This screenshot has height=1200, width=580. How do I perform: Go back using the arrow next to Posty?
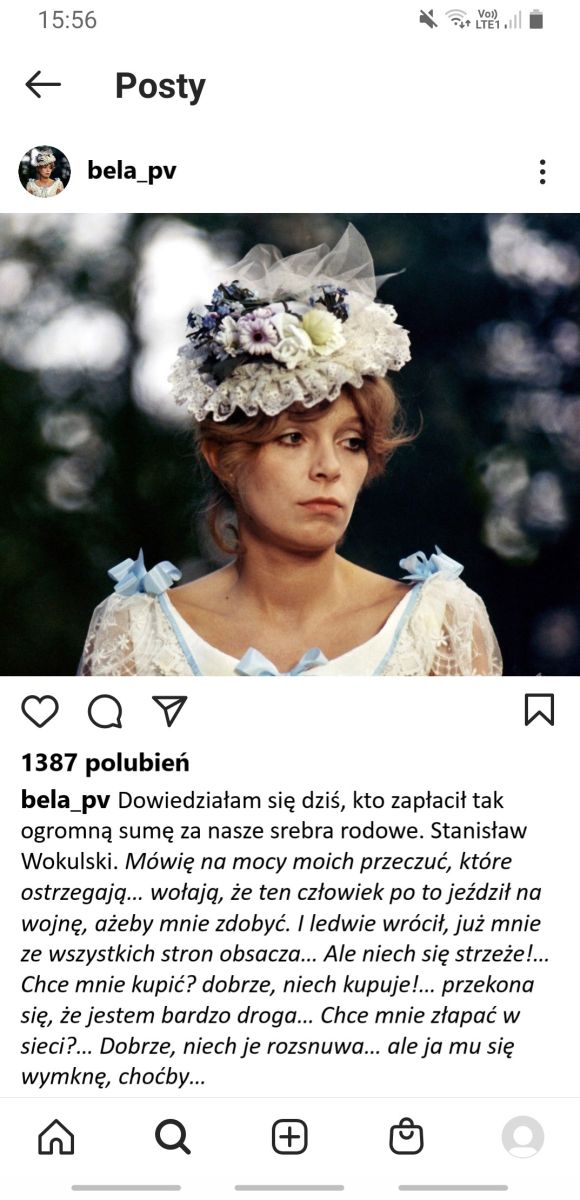point(43,85)
